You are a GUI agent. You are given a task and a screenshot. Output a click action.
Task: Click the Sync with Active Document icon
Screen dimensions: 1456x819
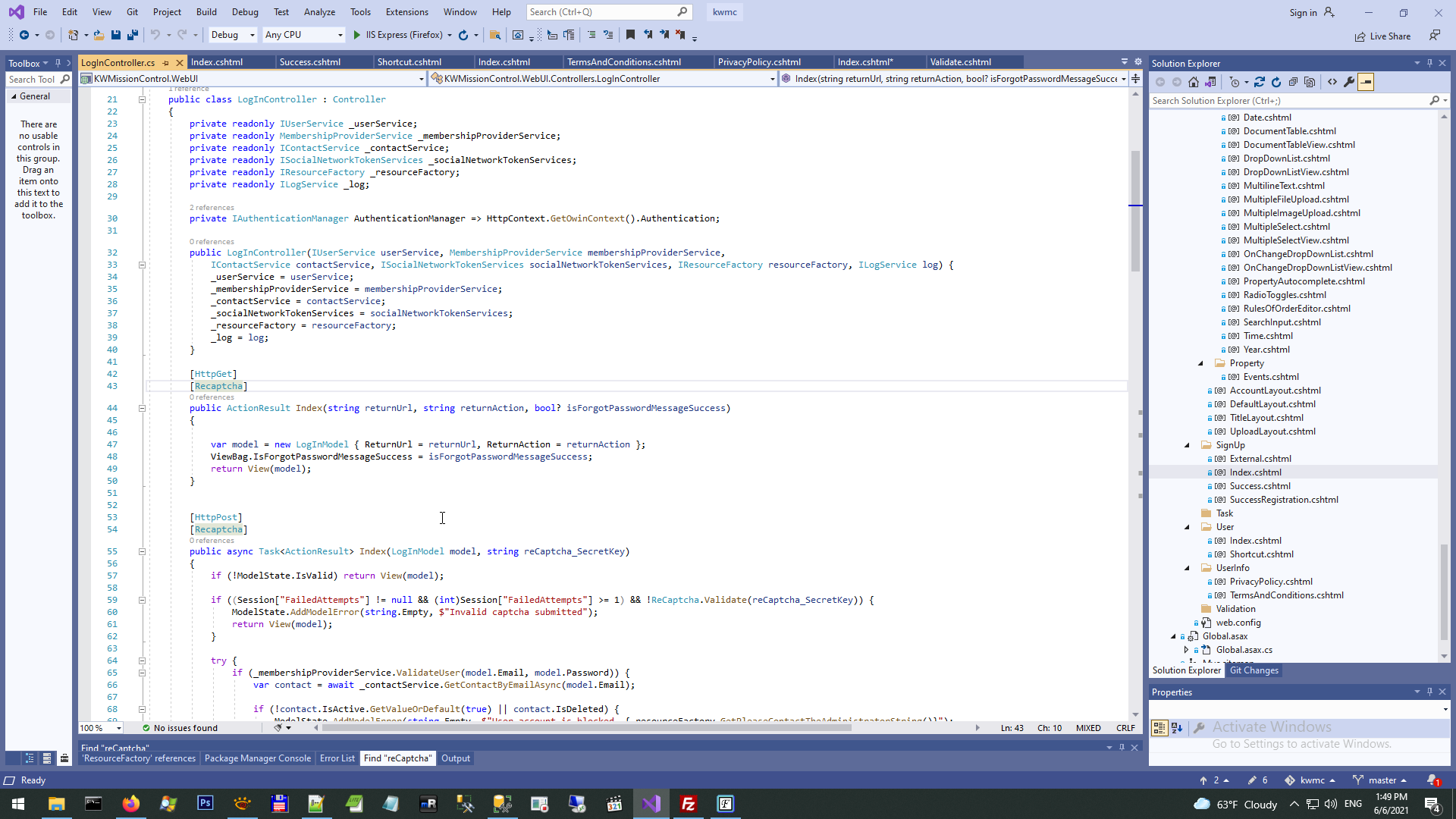click(x=1260, y=82)
